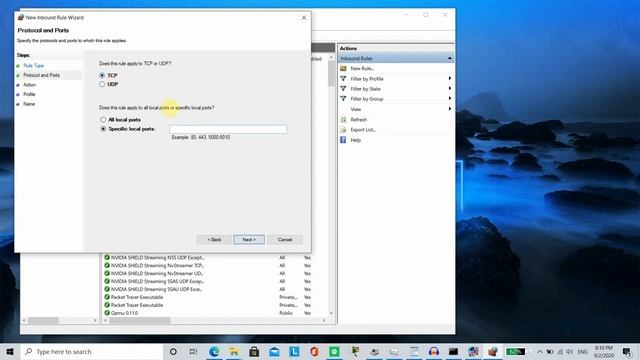Click the rules list vertical scrollbar thumb

tap(331, 73)
